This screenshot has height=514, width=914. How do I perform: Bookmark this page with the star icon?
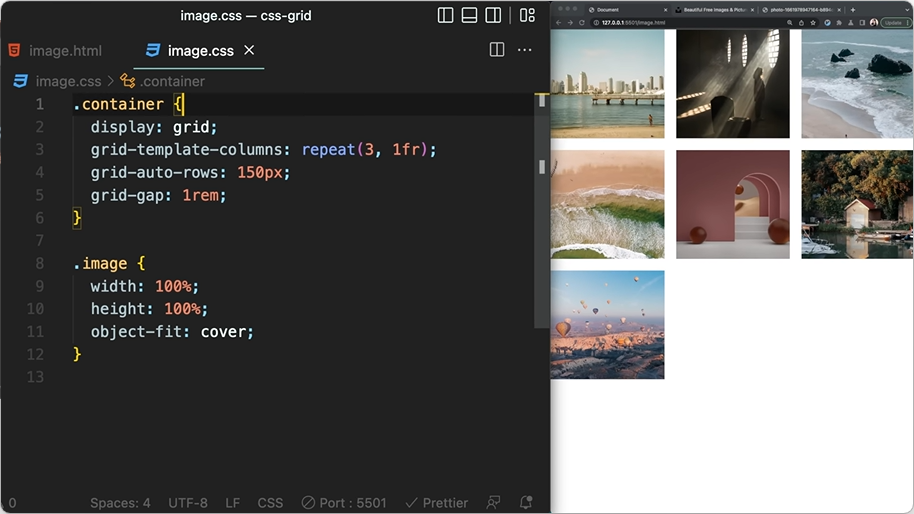[x=813, y=23]
